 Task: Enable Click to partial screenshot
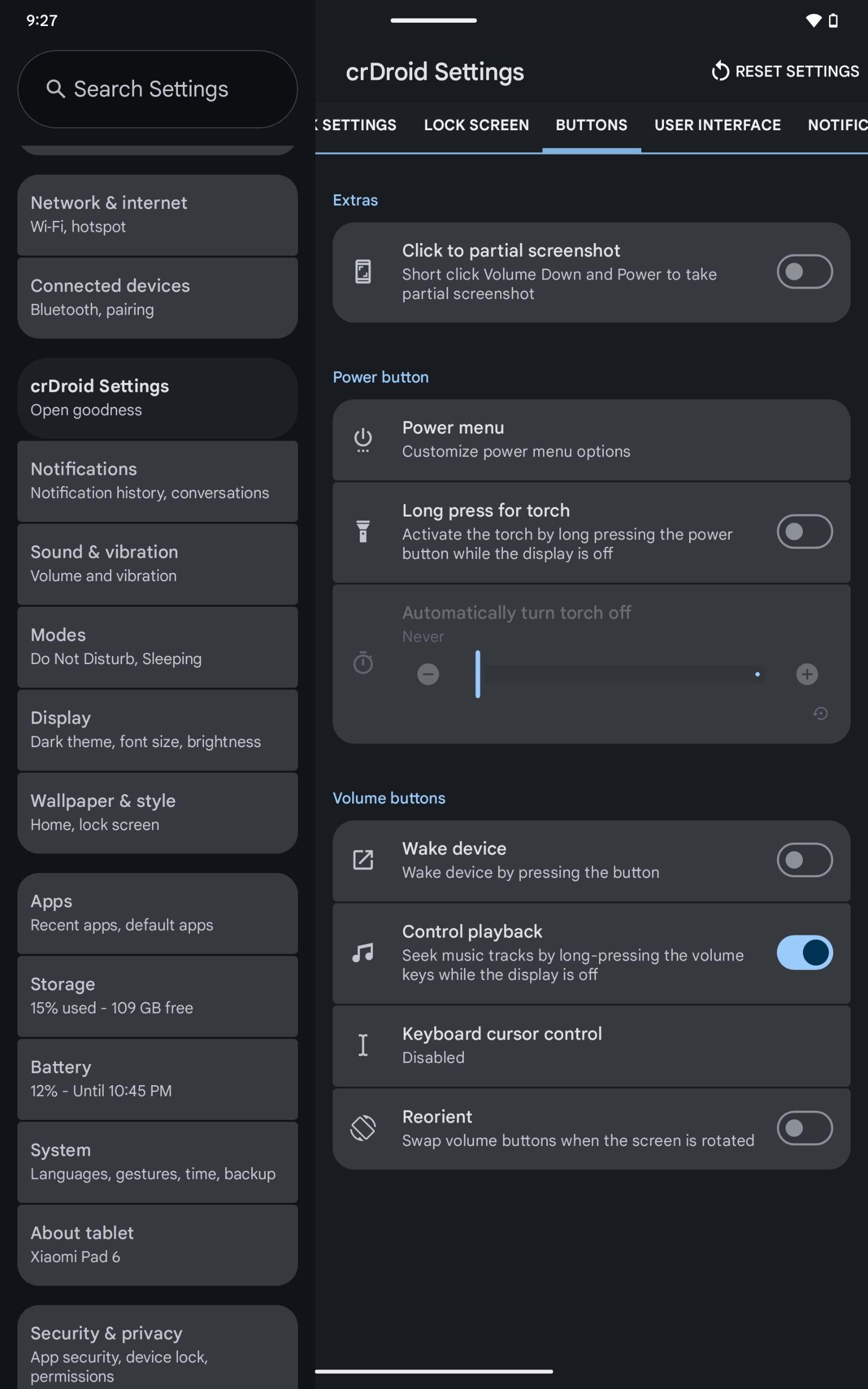(805, 271)
